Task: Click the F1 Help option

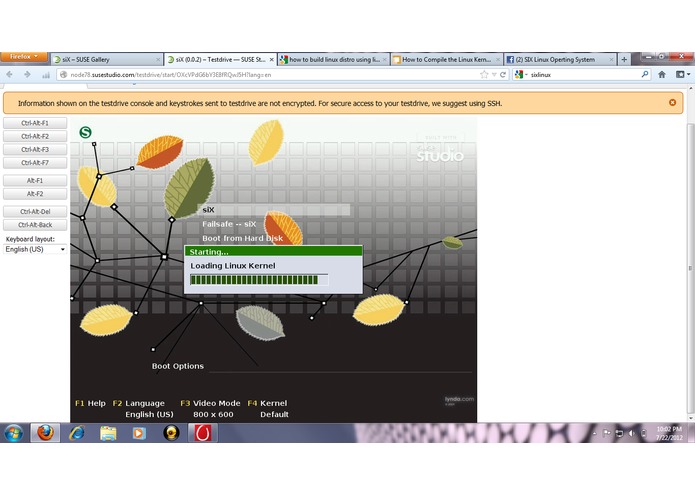Action: (90, 403)
